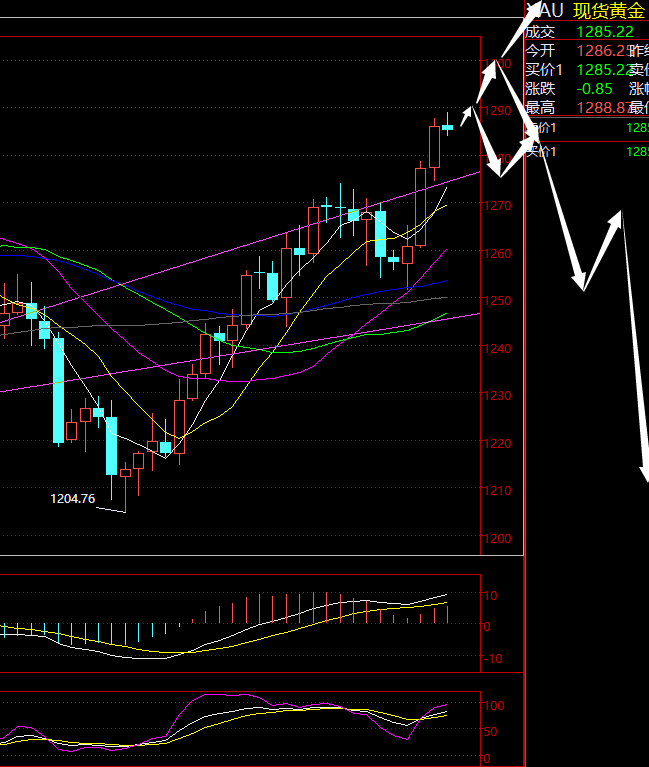649x767 pixels.
Task: Click the 1290 price axis label
Action: coord(498,111)
